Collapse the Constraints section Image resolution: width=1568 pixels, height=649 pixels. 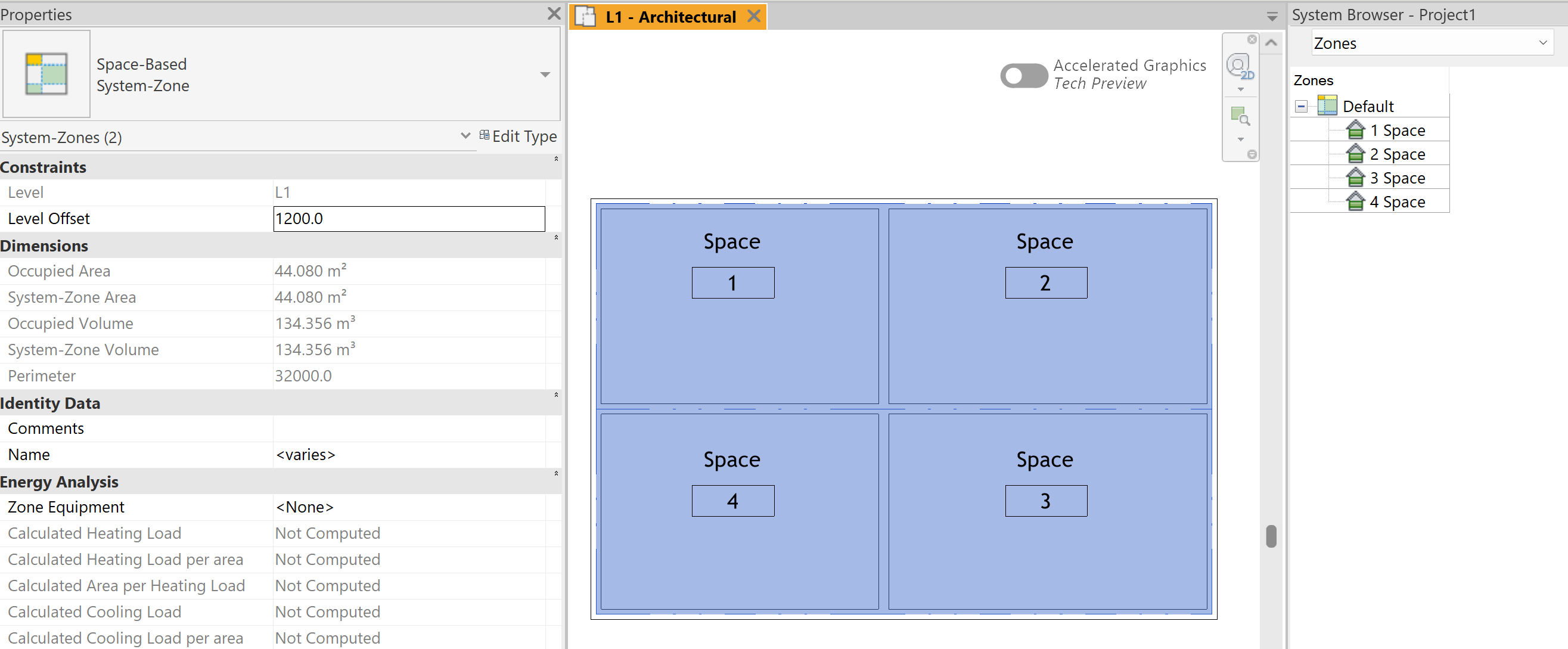coord(555,159)
